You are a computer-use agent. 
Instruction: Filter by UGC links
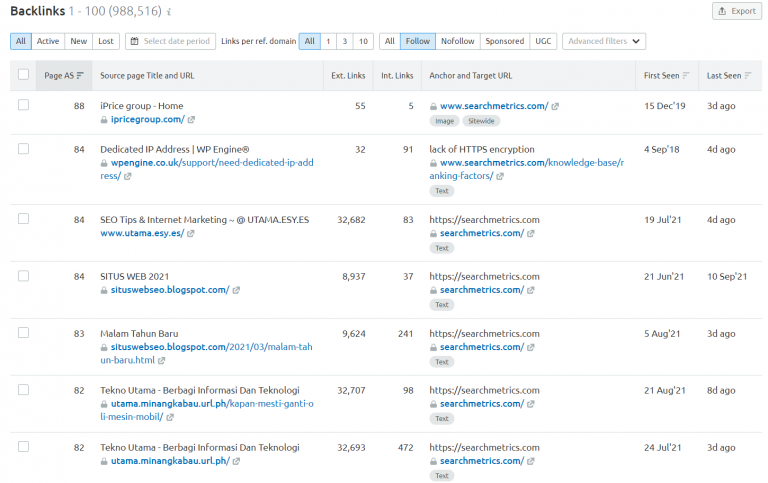543,41
